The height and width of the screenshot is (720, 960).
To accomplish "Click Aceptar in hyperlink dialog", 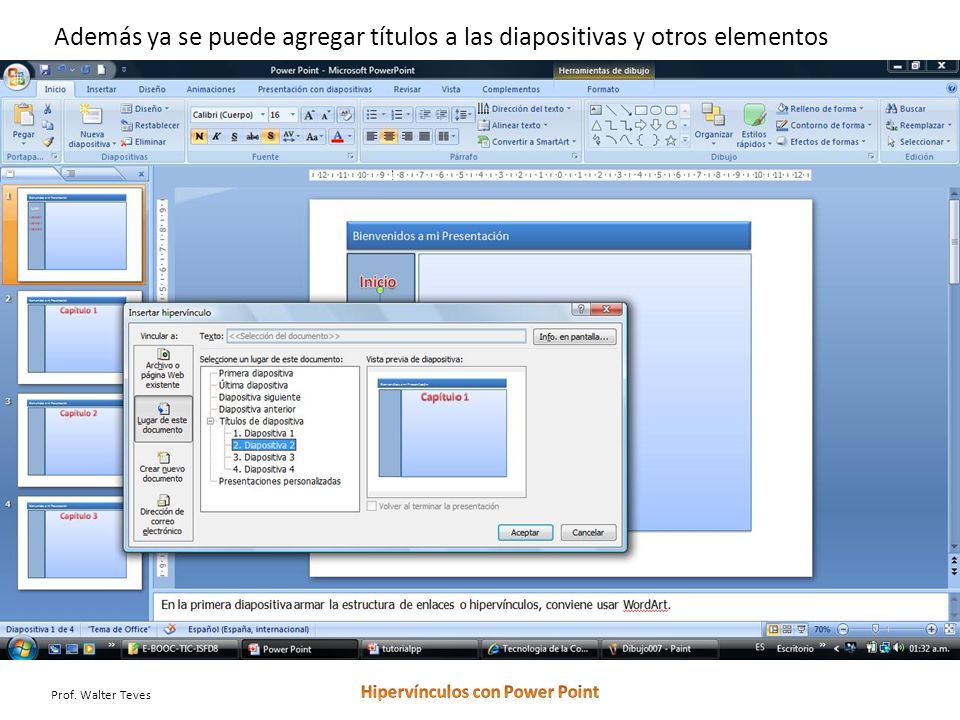I will (525, 533).
